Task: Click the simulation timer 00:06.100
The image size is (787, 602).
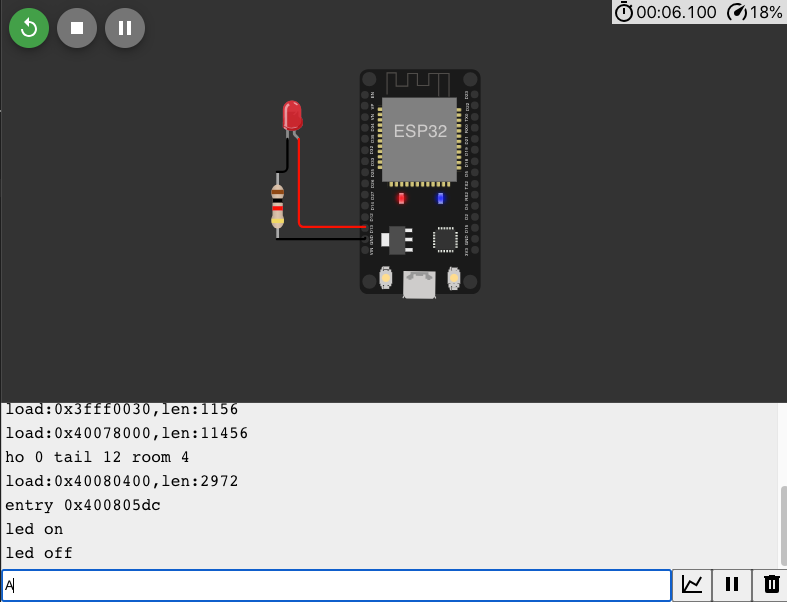Action: click(x=676, y=12)
